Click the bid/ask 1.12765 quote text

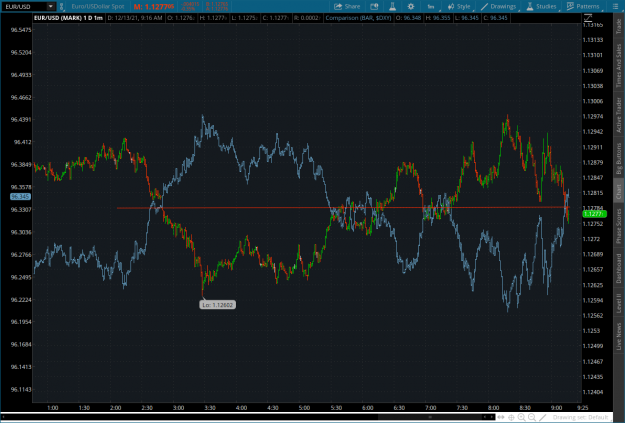pyautogui.click(x=217, y=4)
